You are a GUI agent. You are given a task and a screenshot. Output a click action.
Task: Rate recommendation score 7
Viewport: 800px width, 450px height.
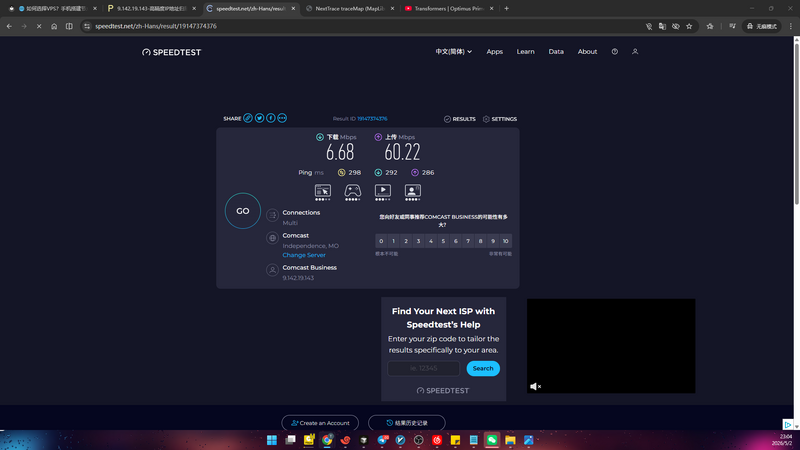tap(468, 241)
